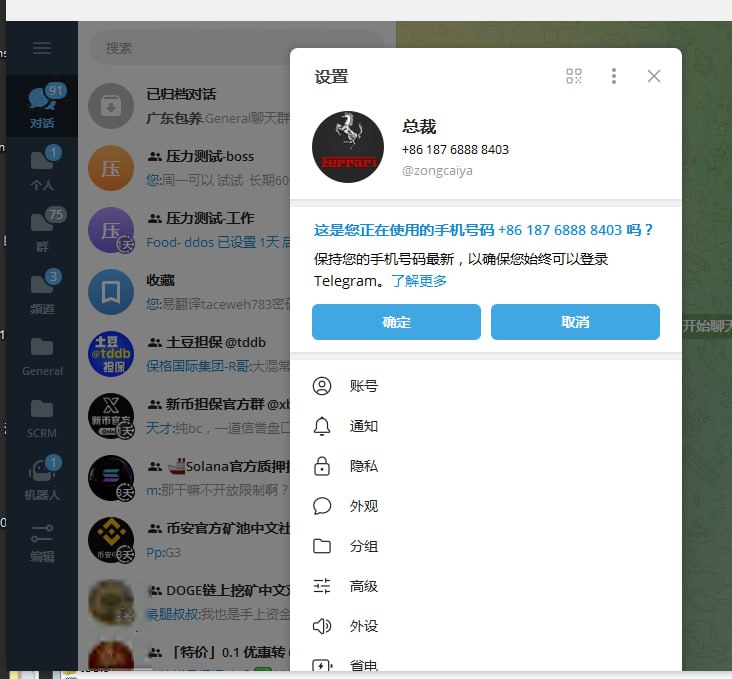The image size is (732, 679).
Task: Open 账号 account settings
Action: coord(364,386)
